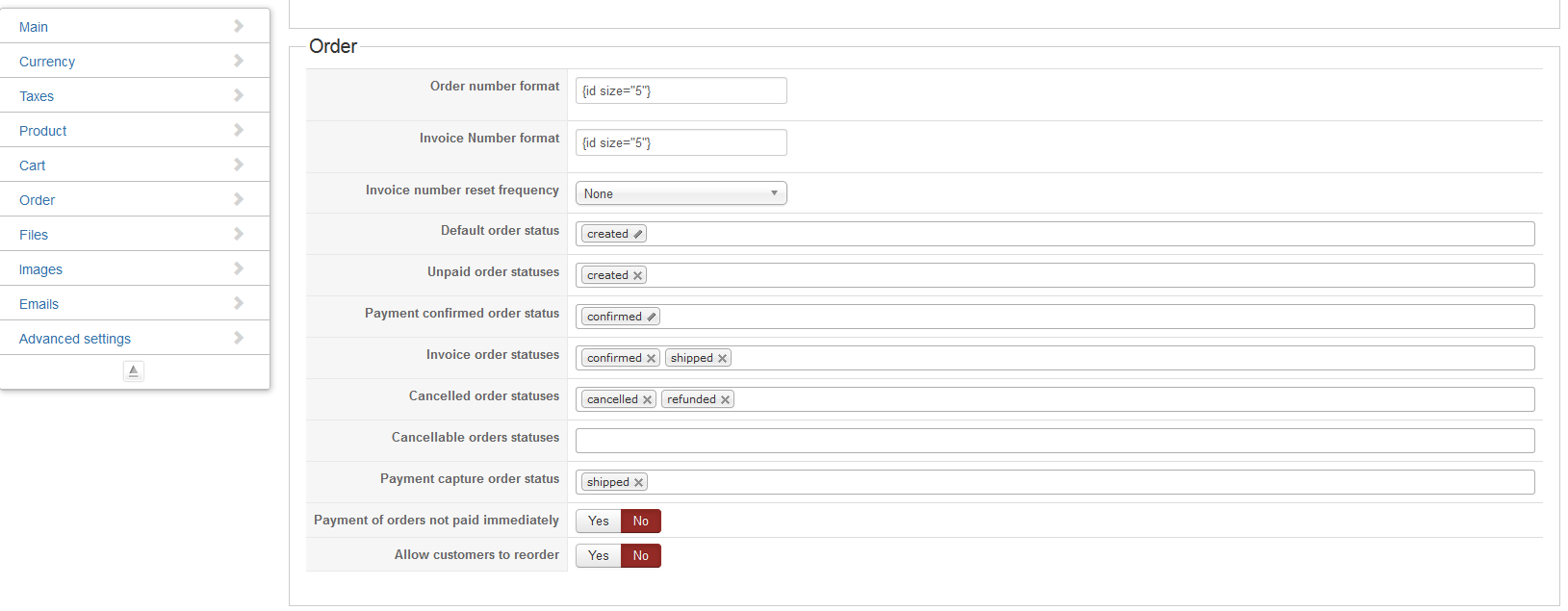Select No for Allow customers to reorder
1568x611 pixels.
(641, 556)
